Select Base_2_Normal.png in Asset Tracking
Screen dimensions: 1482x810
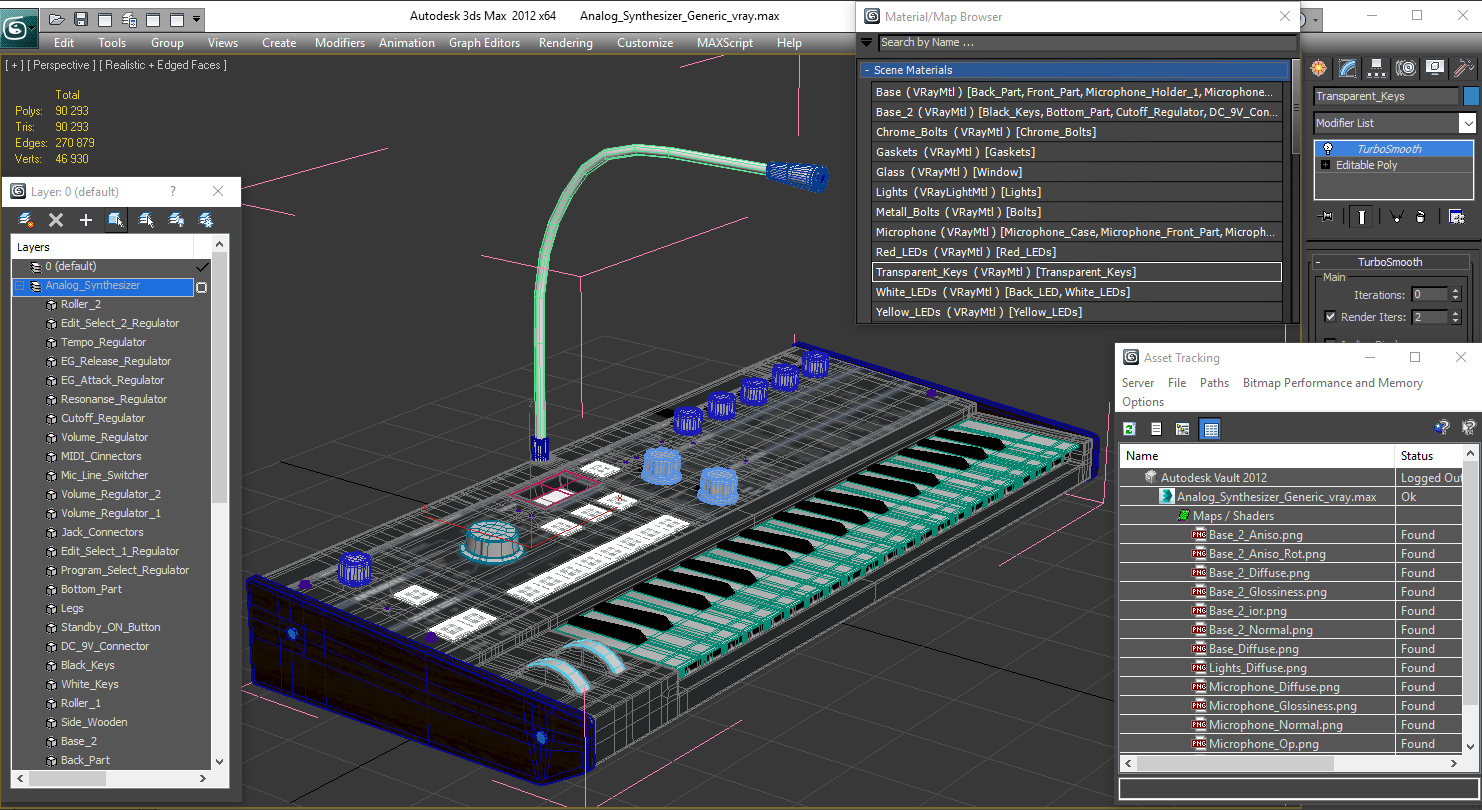[1261, 630]
